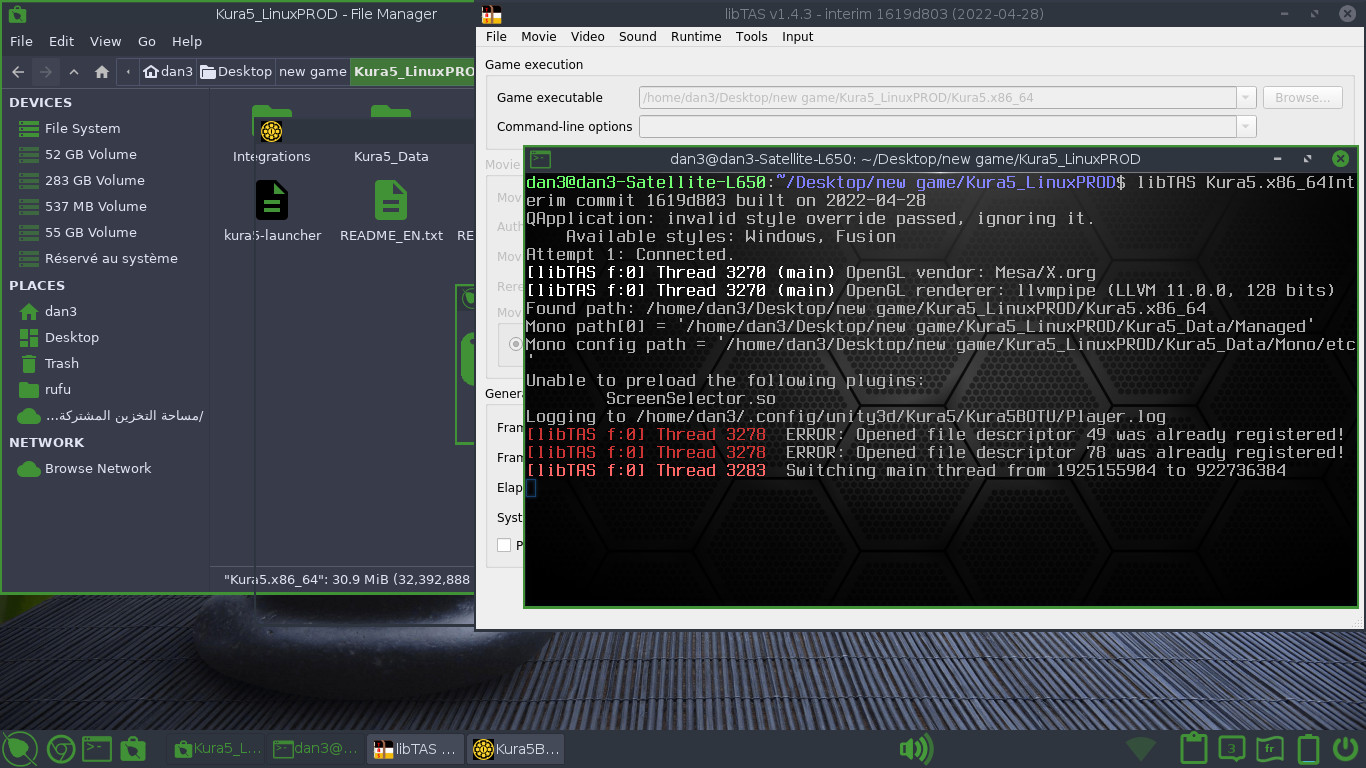Switch to Kura5_L... file manager taskbar window
The height and width of the screenshot is (768, 1366).
click(x=217, y=748)
